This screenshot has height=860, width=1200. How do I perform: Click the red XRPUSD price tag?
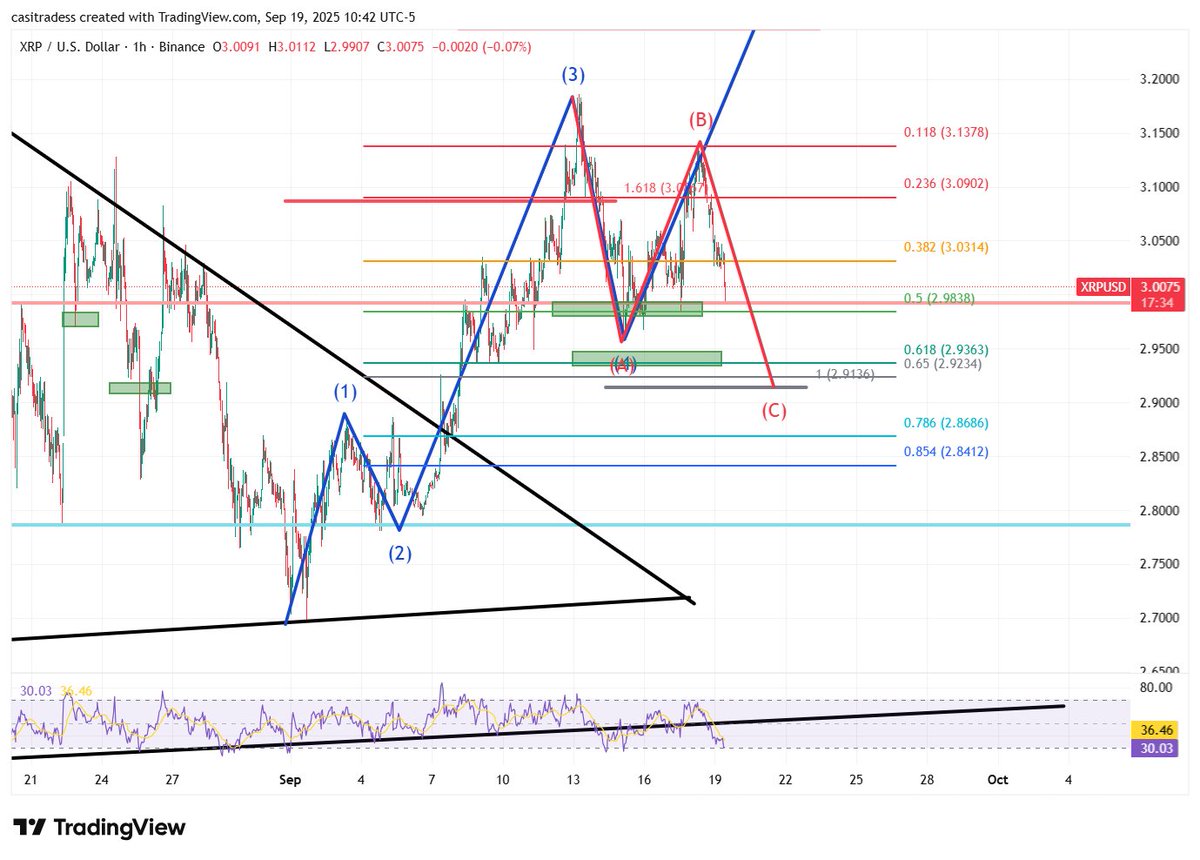[1103, 287]
